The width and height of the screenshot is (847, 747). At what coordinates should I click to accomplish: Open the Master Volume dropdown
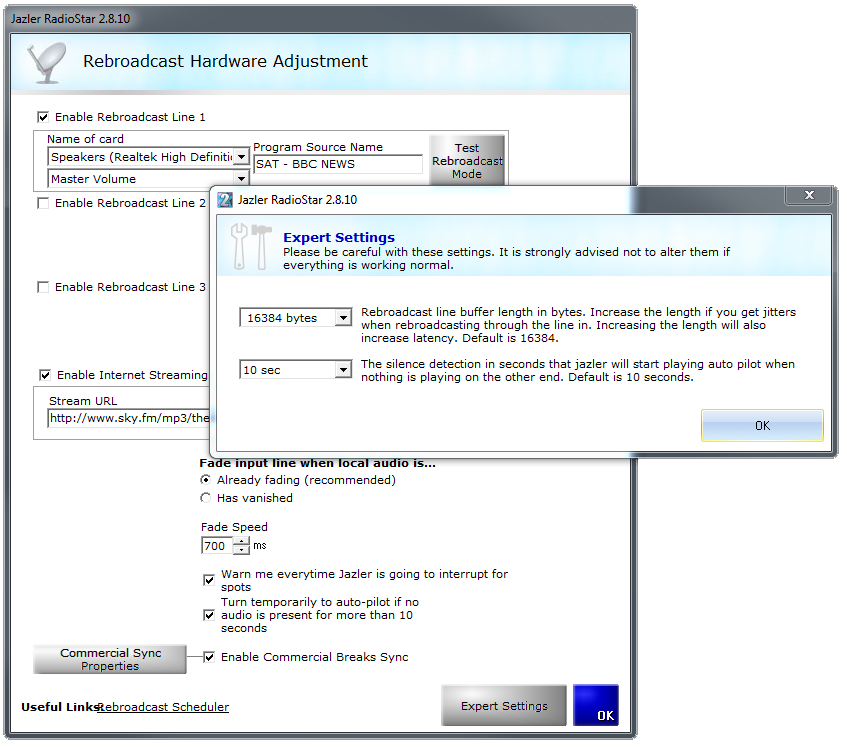pos(241,178)
